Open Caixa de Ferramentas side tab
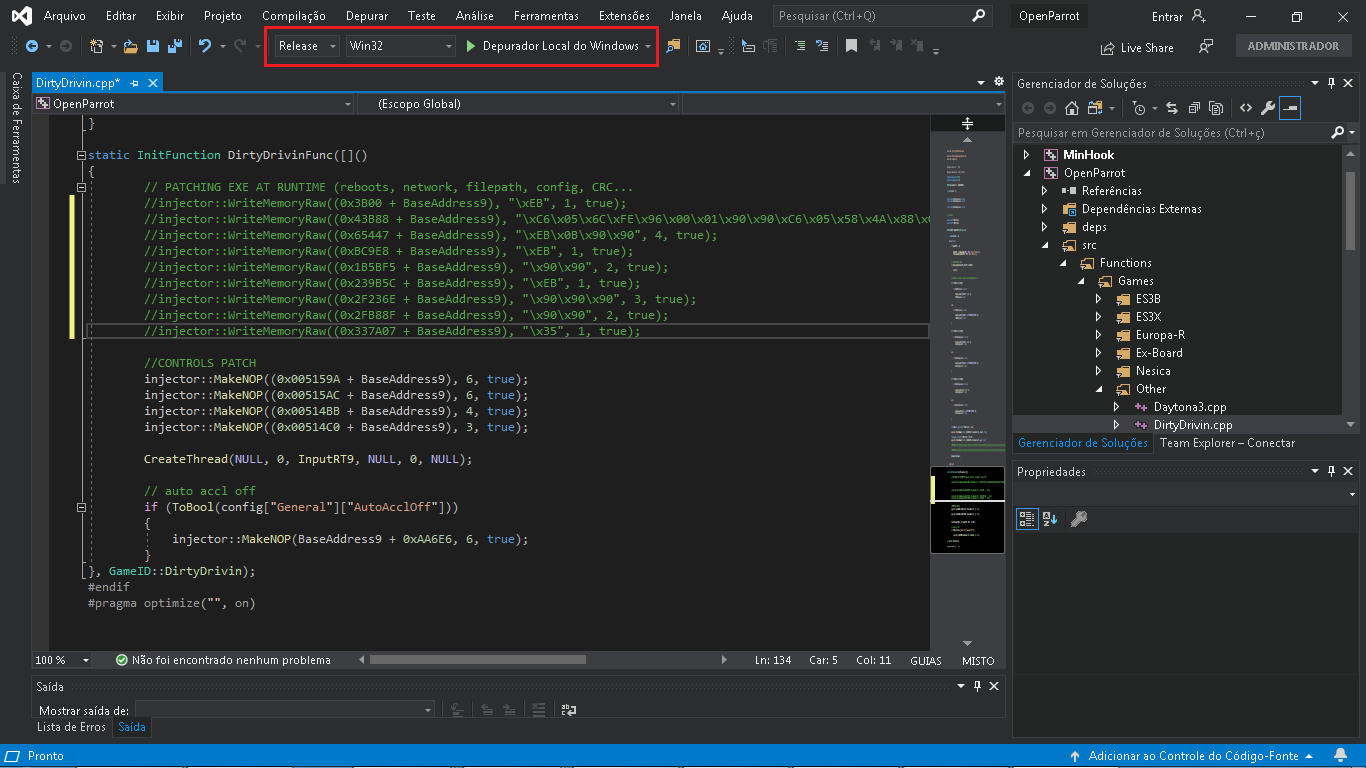 [17, 127]
